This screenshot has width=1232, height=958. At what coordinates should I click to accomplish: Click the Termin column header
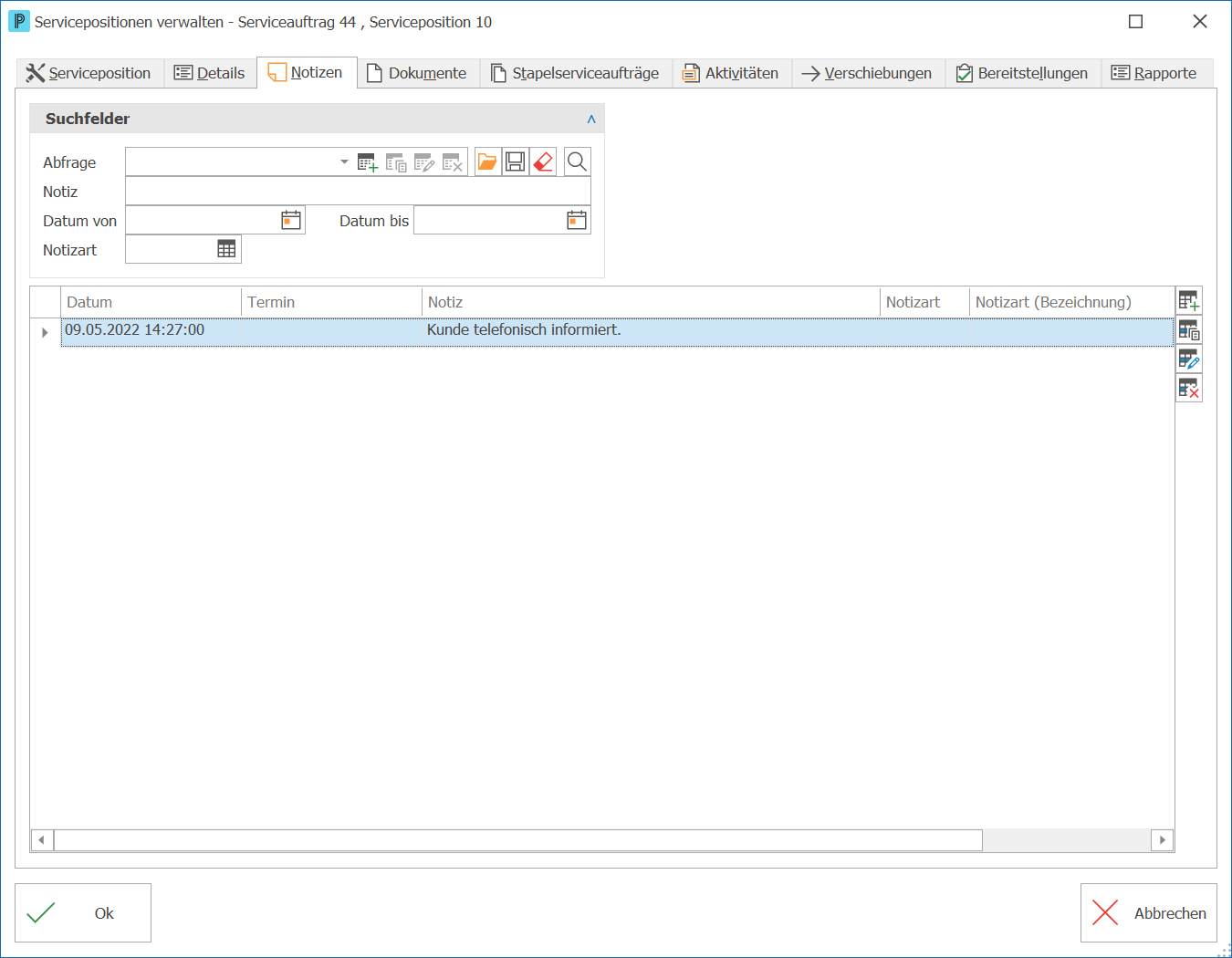click(x=331, y=302)
